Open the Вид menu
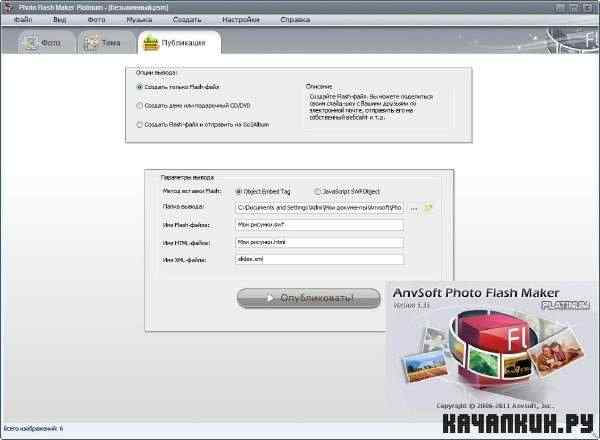 (59, 20)
